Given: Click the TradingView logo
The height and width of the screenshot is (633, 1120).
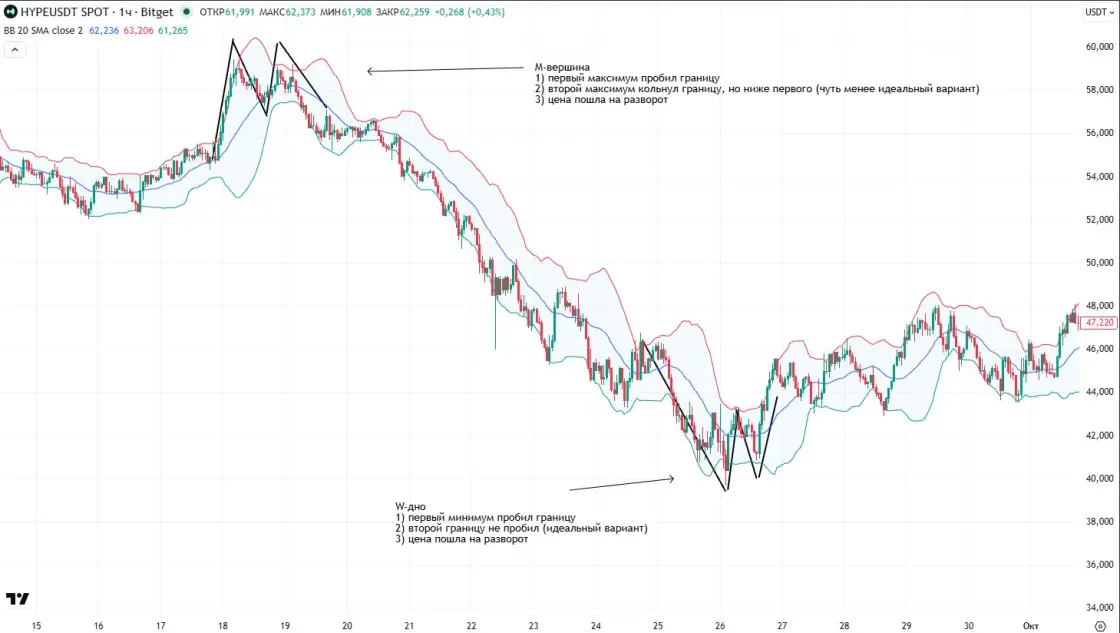Looking at the screenshot, I should [x=18, y=599].
